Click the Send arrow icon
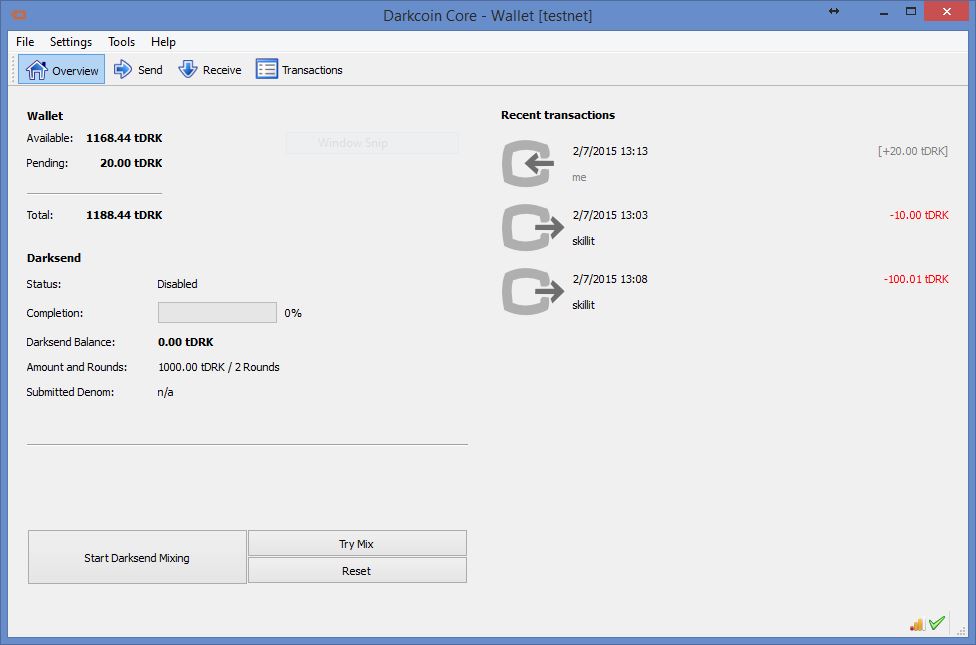The image size is (976, 645). (123, 69)
